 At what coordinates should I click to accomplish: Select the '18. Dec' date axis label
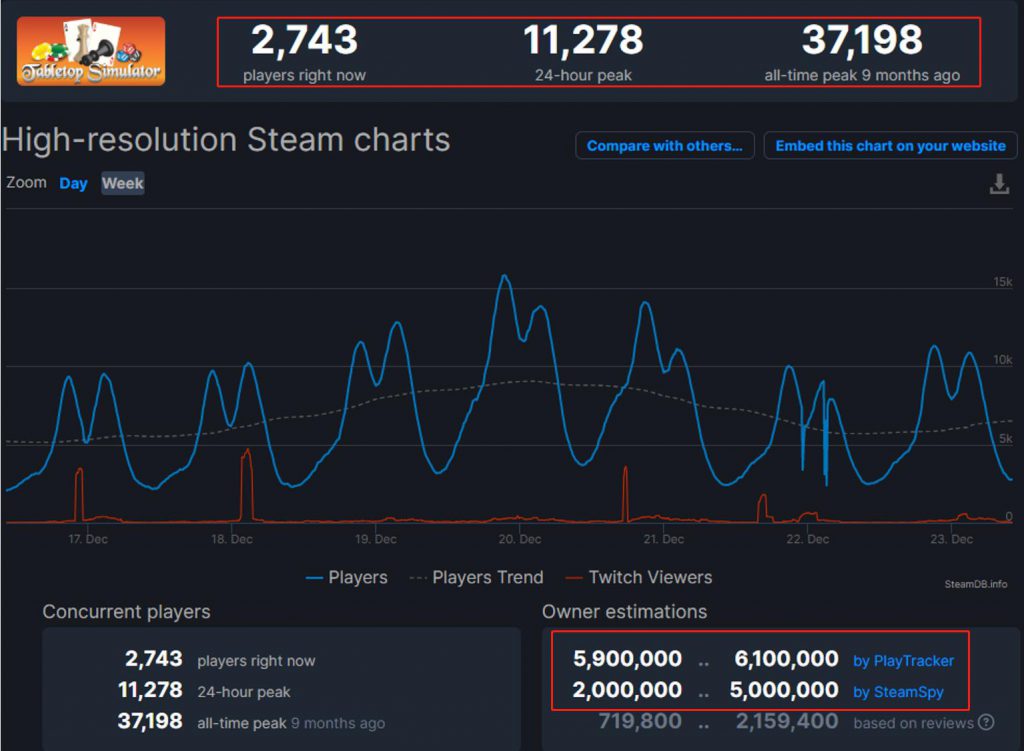coord(232,539)
